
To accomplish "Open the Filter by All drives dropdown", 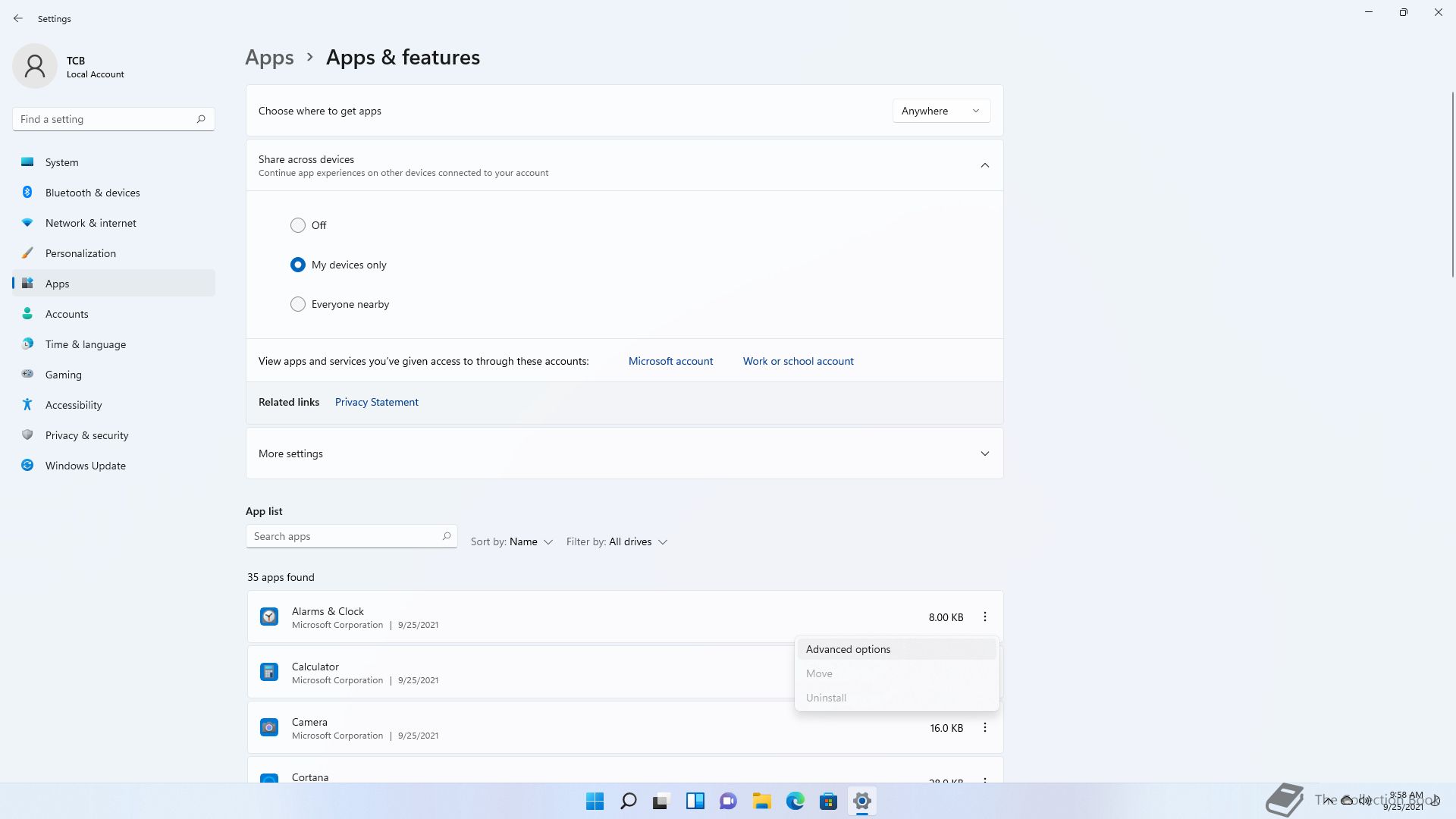I will click(x=617, y=541).
